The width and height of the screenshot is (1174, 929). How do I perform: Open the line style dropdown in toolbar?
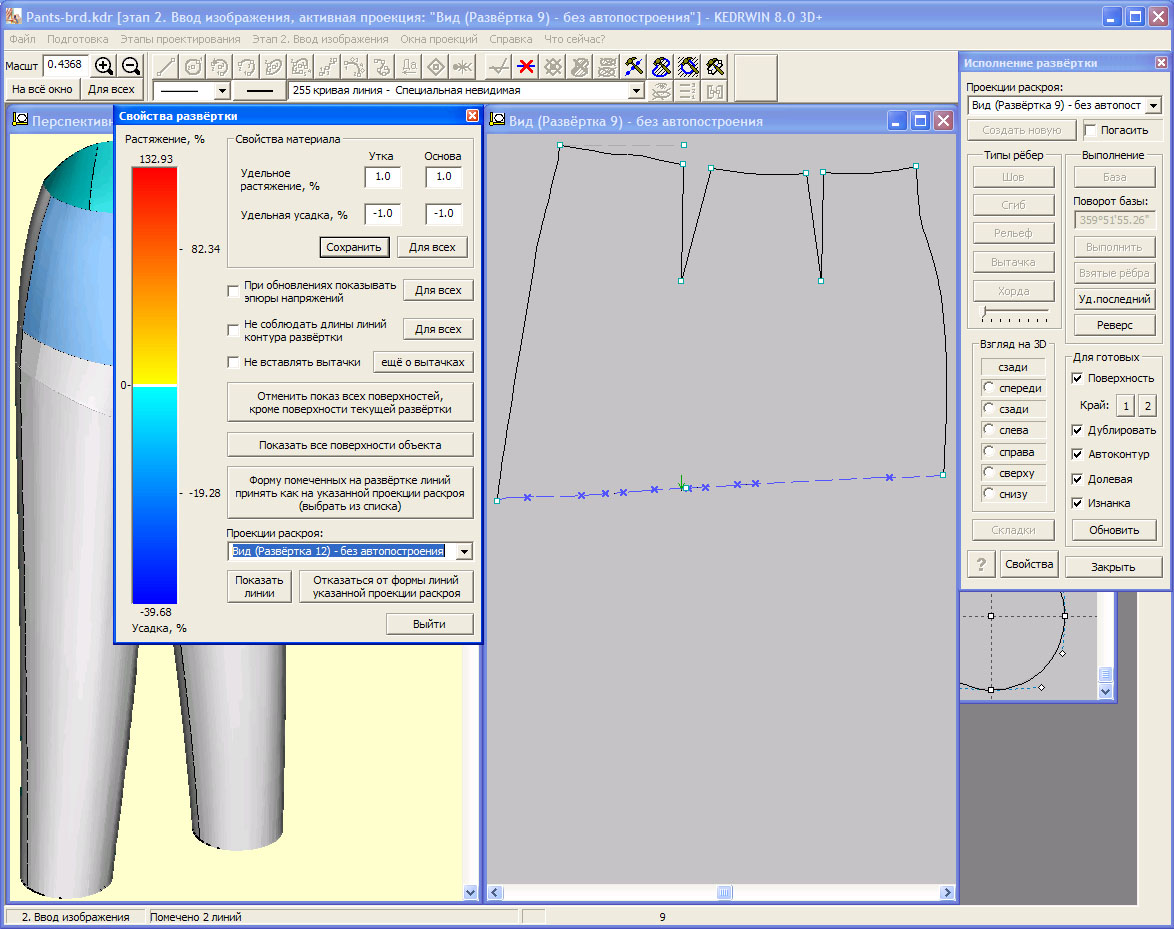[222, 91]
